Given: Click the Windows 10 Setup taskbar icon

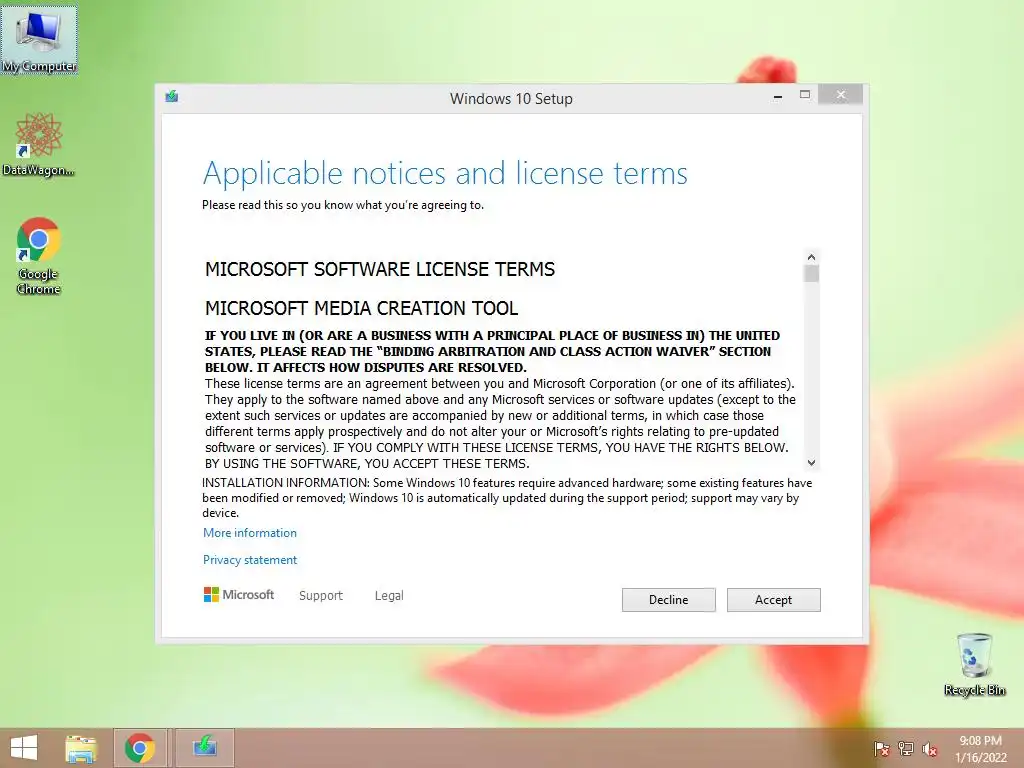Looking at the screenshot, I should pyautogui.click(x=204, y=748).
